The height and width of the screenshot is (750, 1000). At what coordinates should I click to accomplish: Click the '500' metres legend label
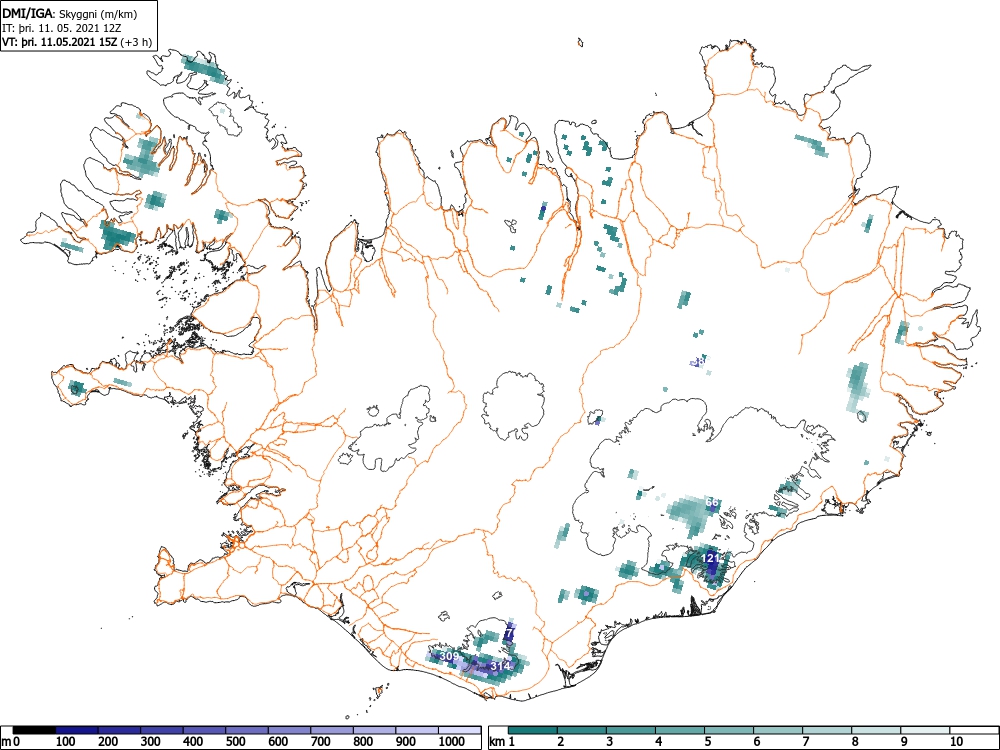235,742
